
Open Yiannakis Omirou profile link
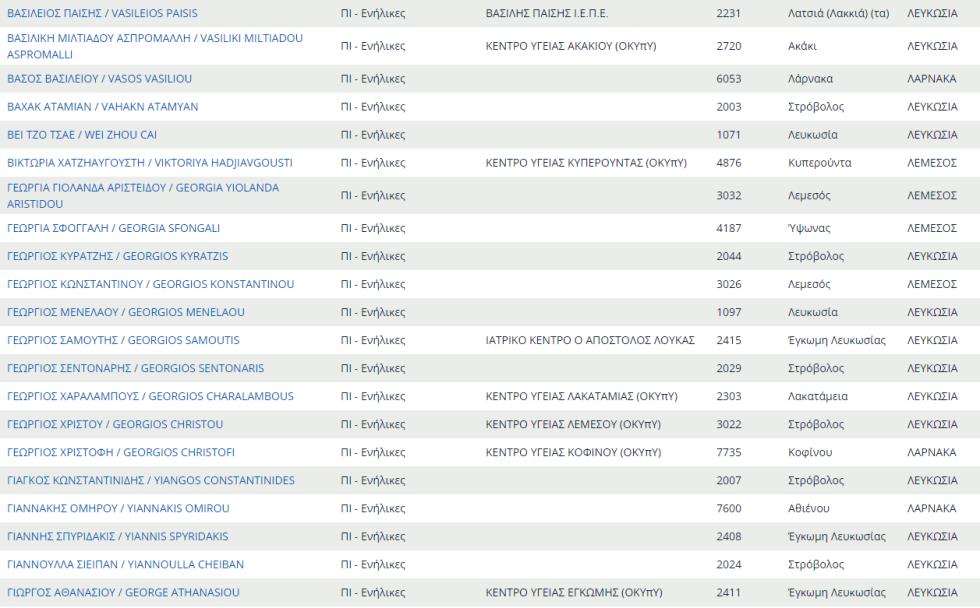118,508
